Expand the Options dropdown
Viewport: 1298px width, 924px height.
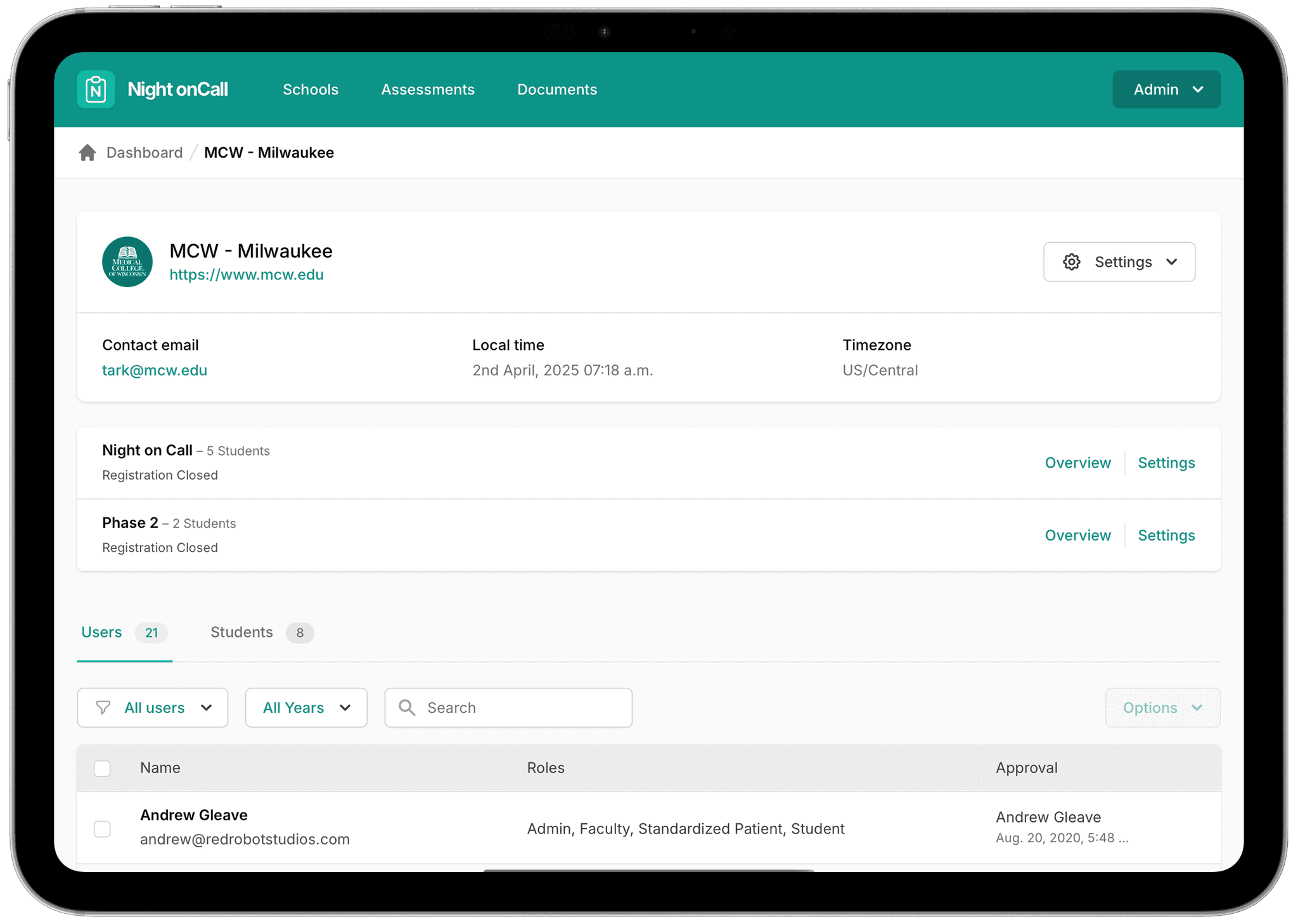coord(1163,707)
